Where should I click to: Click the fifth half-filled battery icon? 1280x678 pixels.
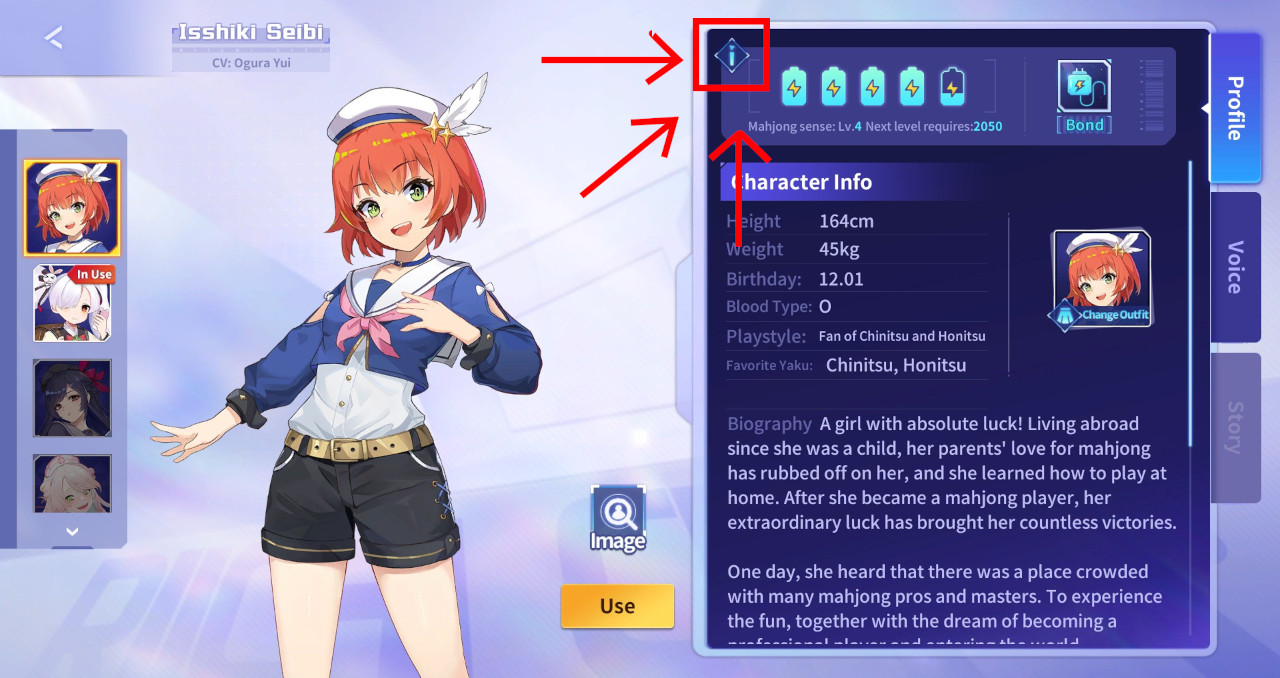pos(953,88)
